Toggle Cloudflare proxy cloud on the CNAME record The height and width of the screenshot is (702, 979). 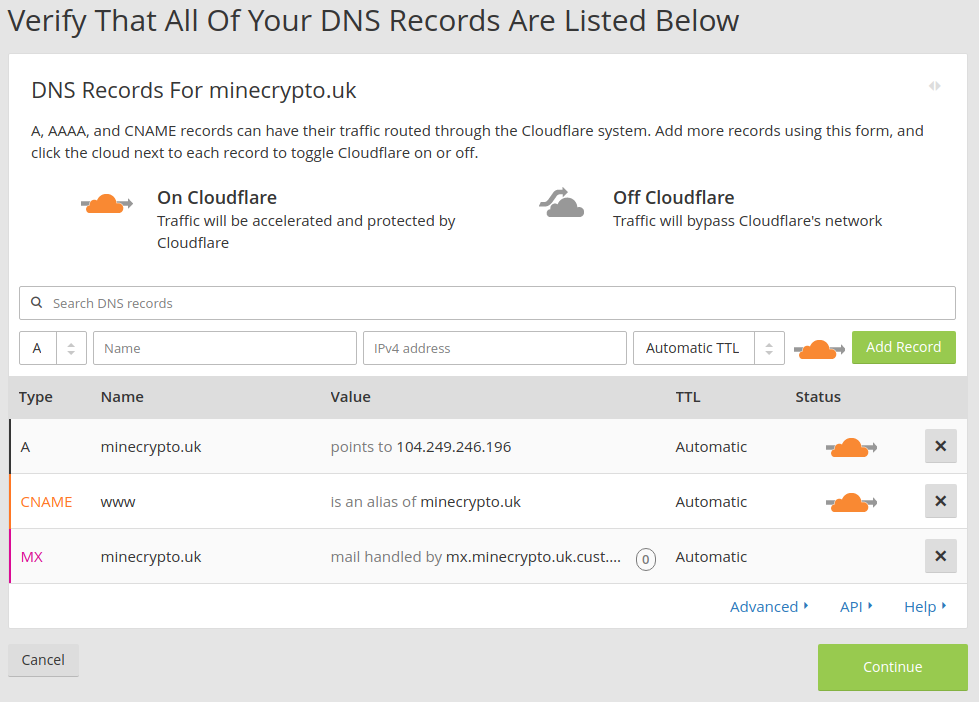click(851, 502)
